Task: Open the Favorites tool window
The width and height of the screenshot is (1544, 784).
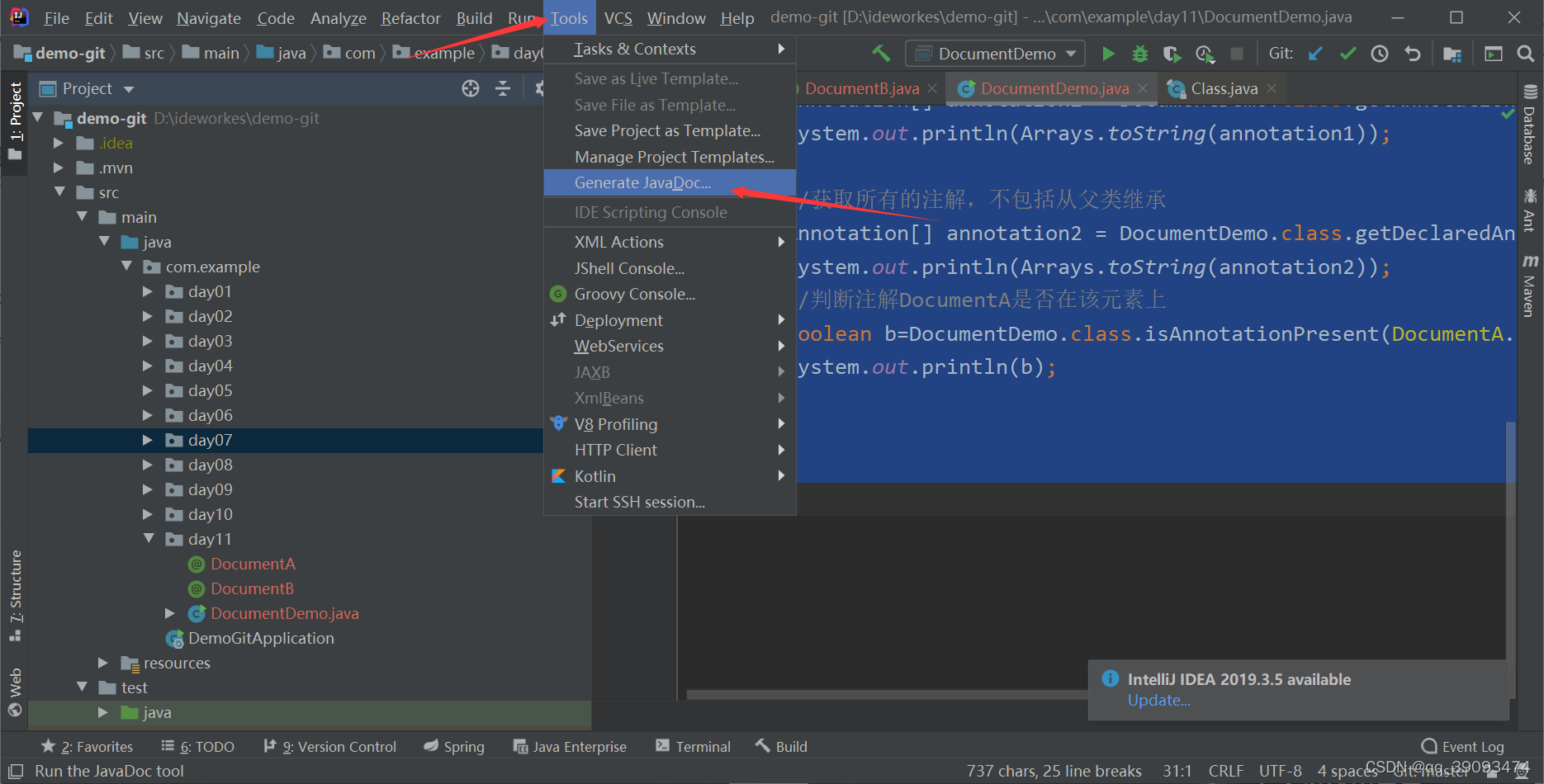Action: (88, 747)
